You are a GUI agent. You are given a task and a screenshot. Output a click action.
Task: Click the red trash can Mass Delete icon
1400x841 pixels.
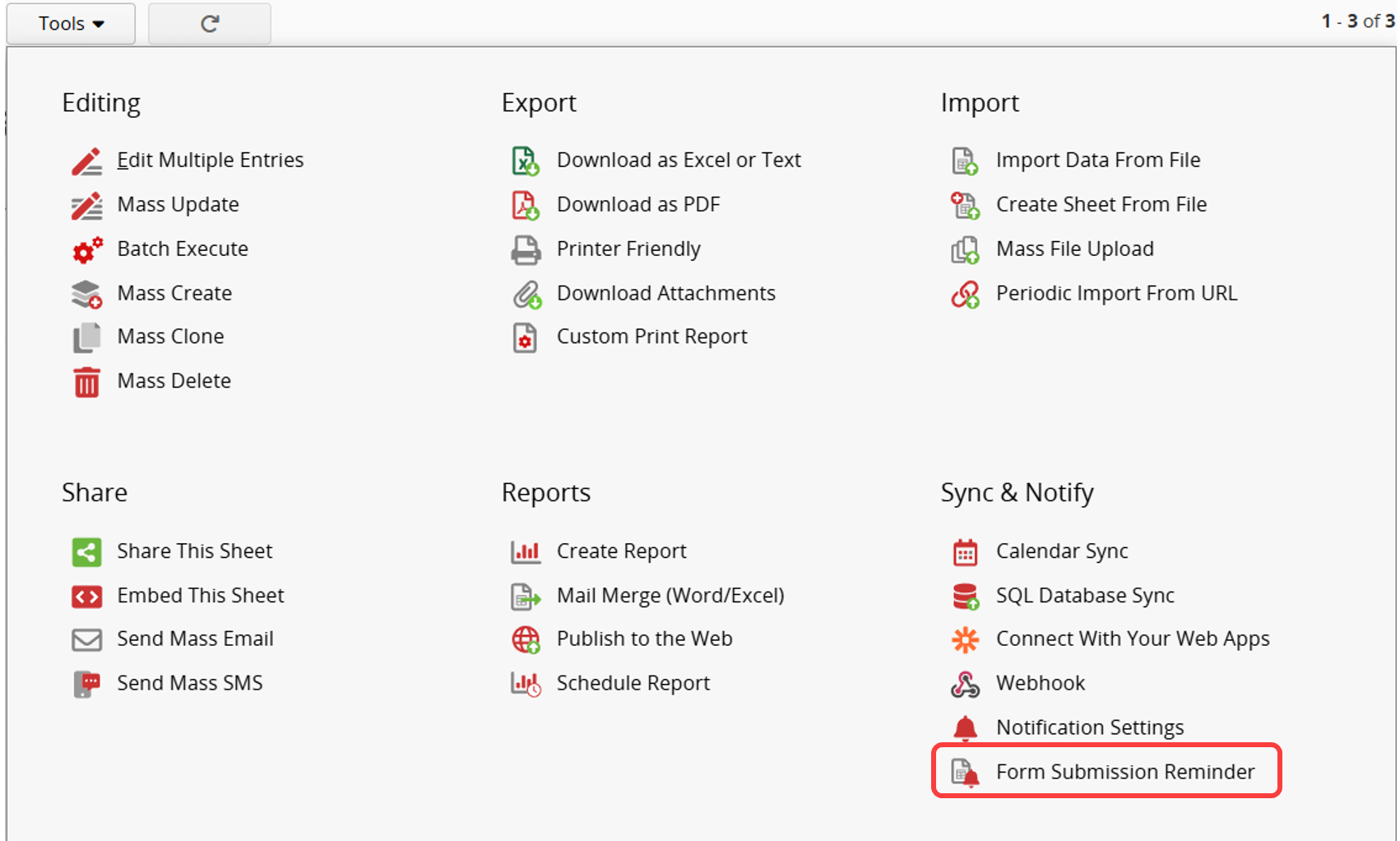click(86, 382)
